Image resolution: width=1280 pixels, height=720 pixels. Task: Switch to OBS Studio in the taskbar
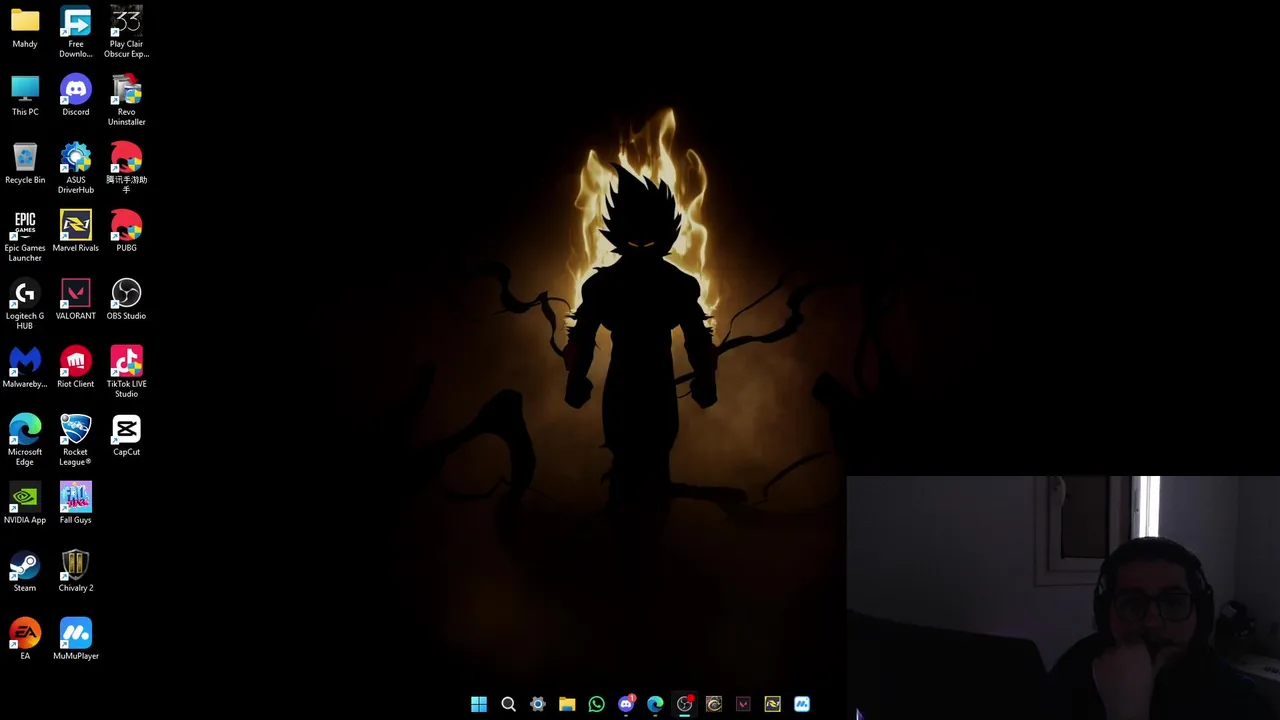pos(685,704)
